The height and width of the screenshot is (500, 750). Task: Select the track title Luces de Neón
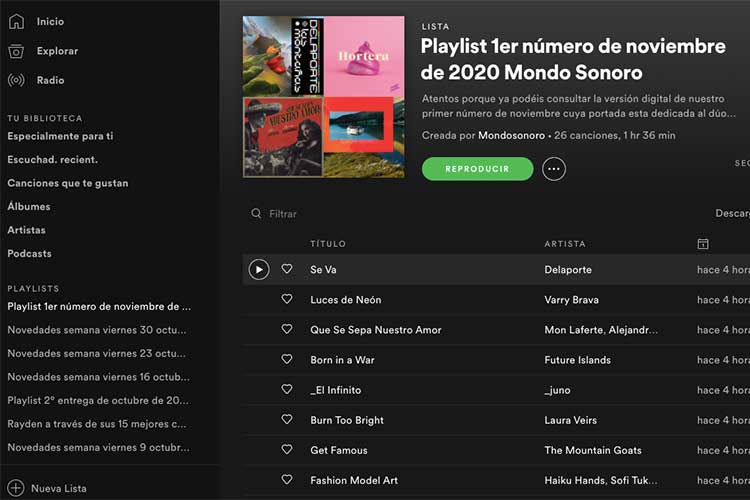(x=346, y=300)
